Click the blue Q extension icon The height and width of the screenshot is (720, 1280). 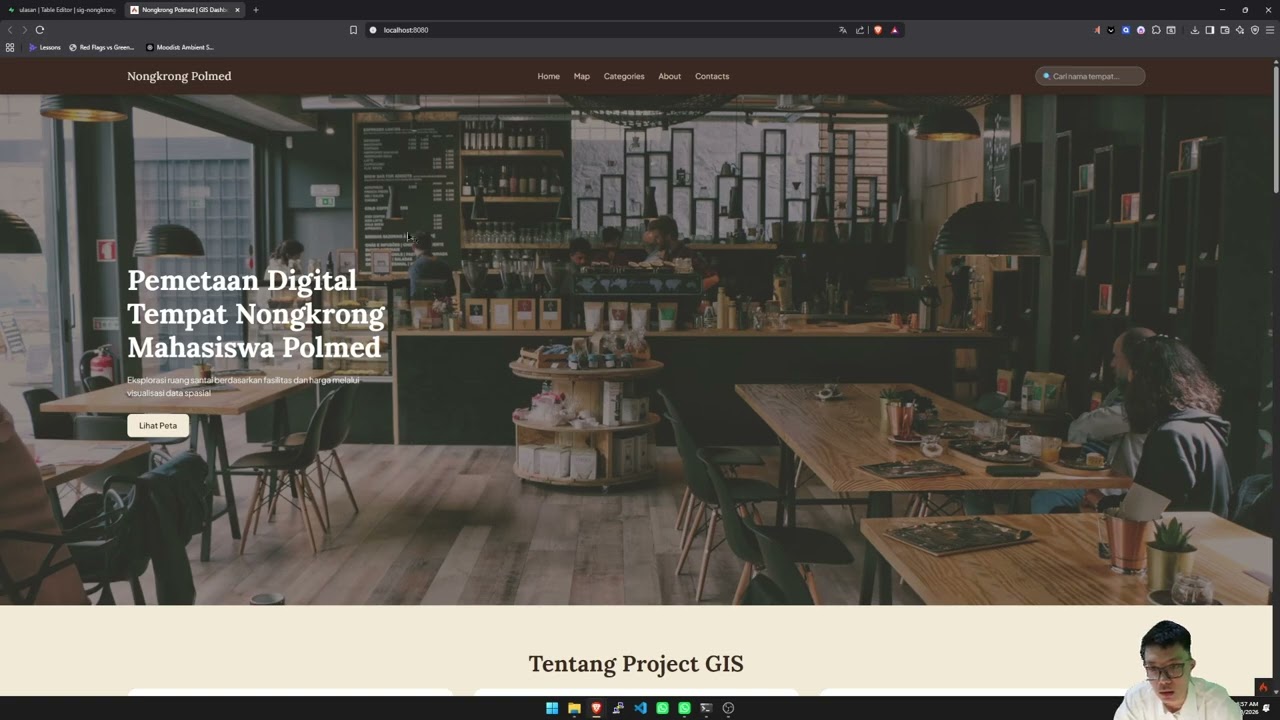point(1126,30)
